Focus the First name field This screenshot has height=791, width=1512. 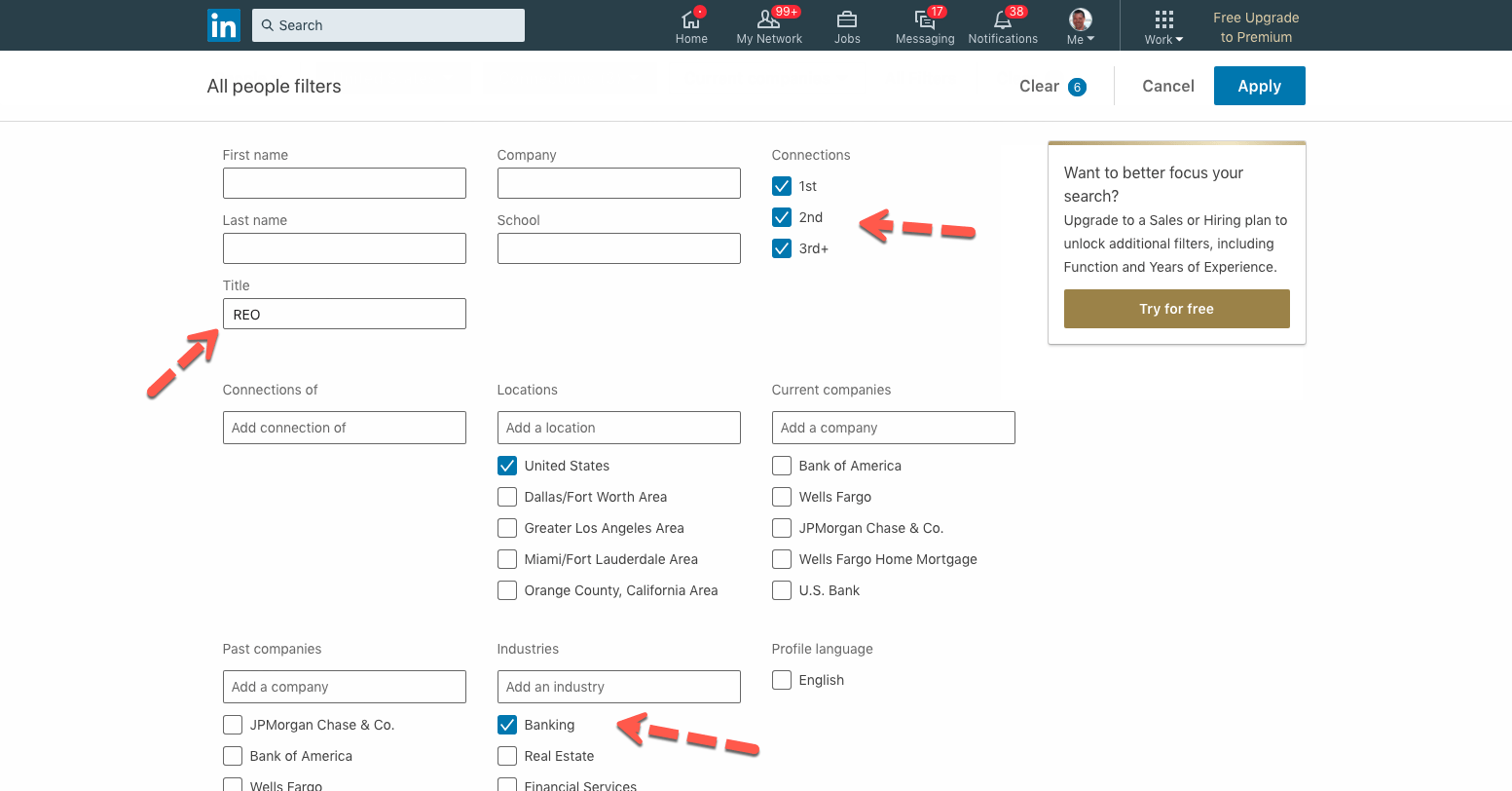coord(345,183)
